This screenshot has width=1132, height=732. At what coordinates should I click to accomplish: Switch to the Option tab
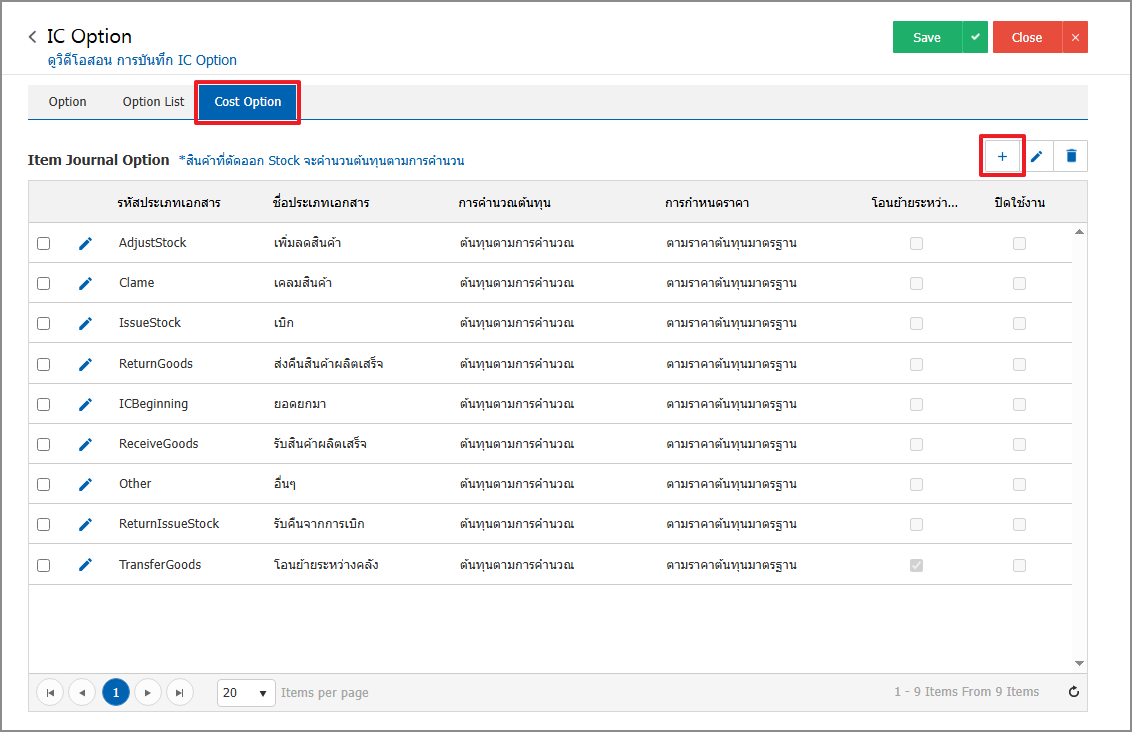click(68, 102)
